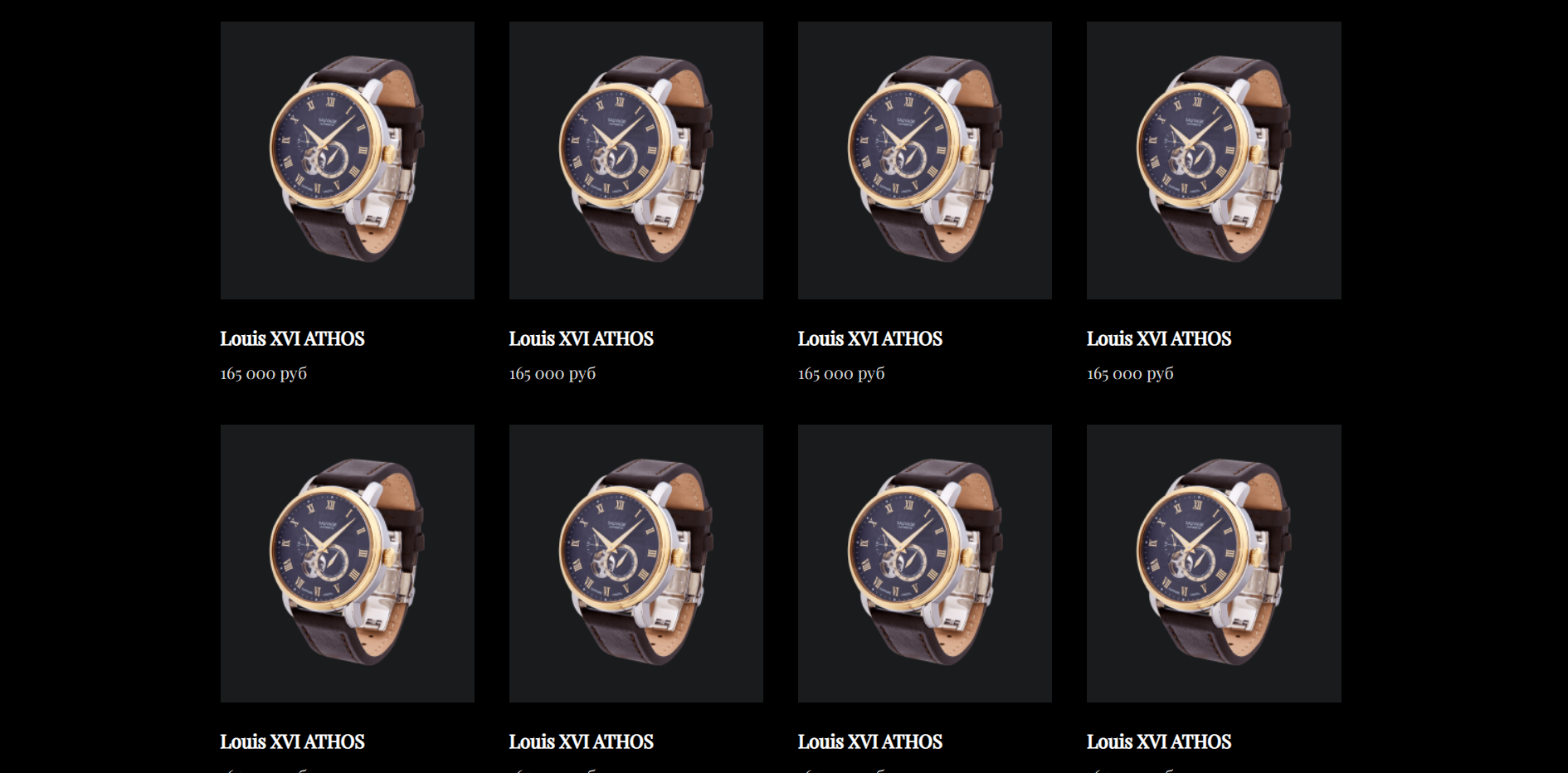Click fourth Louis XVI ATHOS title, top row

(x=1159, y=338)
